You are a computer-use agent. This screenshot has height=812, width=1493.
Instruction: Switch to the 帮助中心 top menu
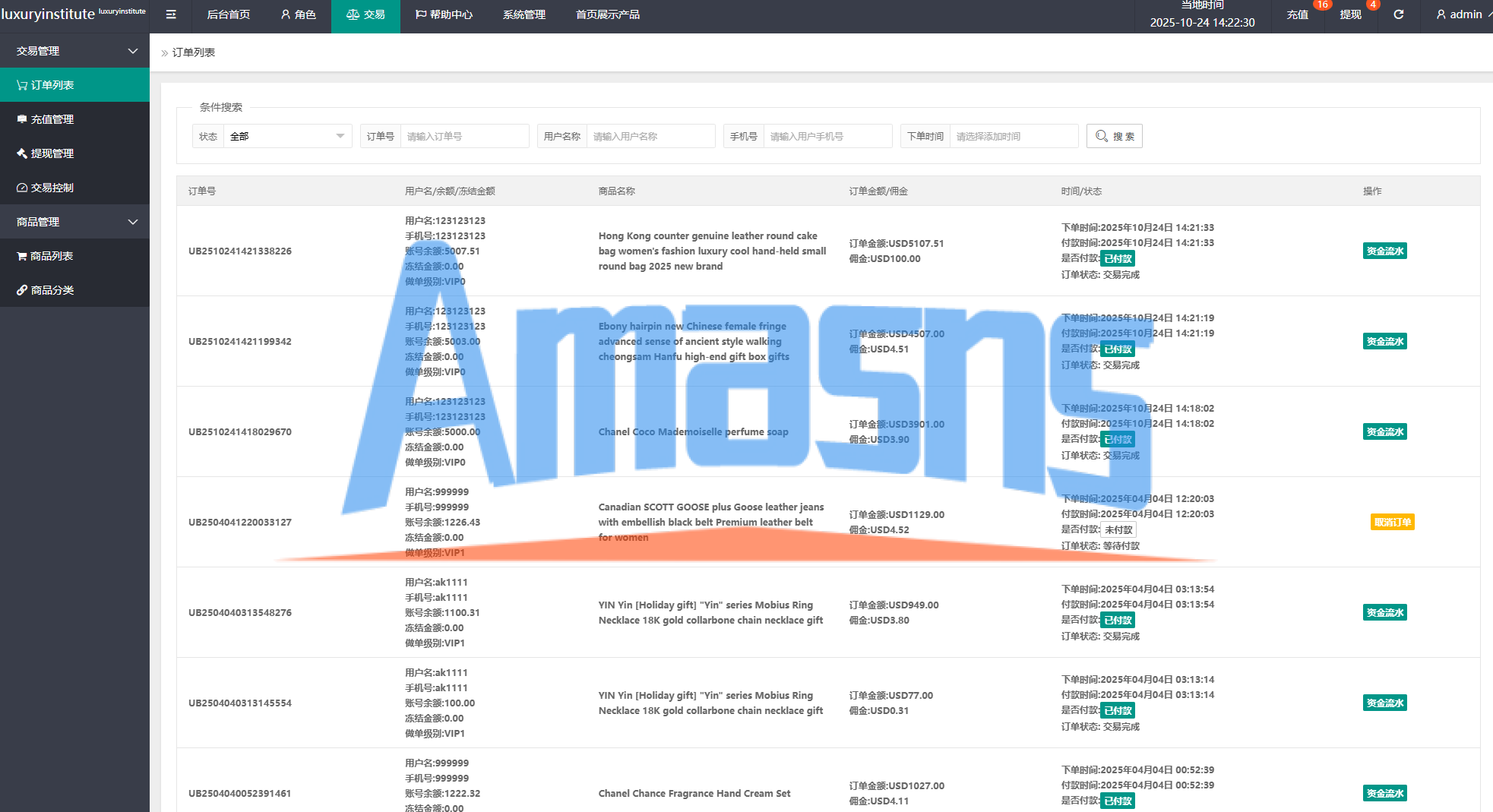444,14
